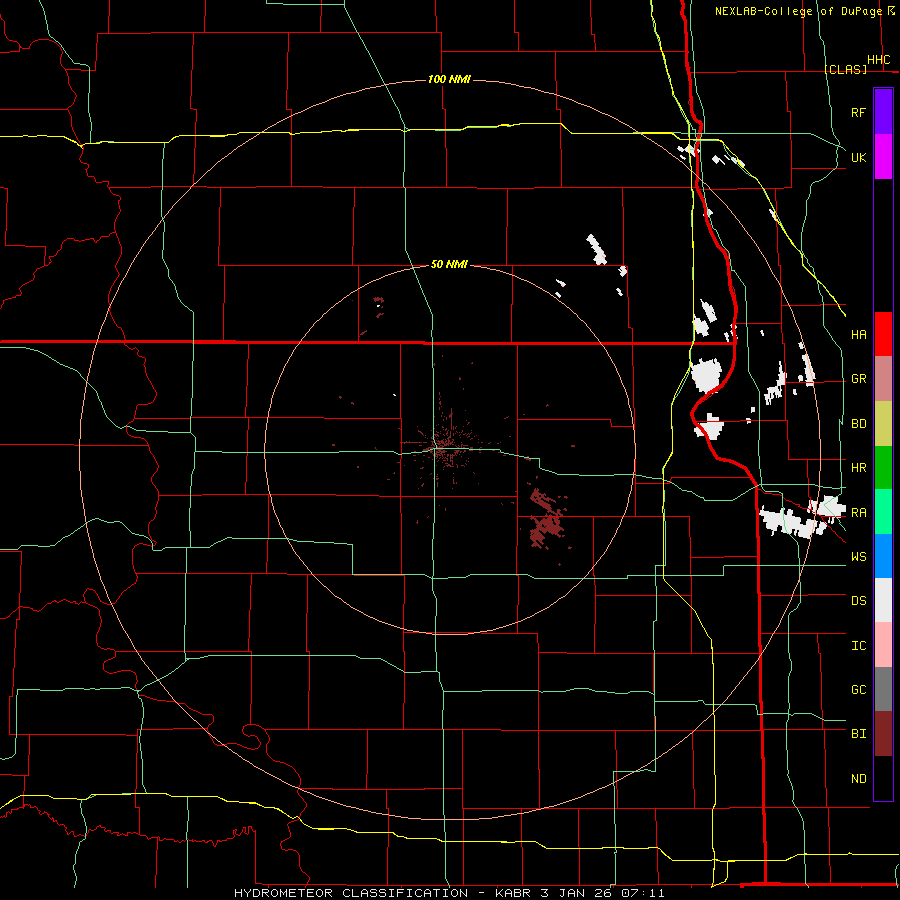The height and width of the screenshot is (900, 900).
Task: Click the RA light-green legend swatch
Action: (x=883, y=512)
